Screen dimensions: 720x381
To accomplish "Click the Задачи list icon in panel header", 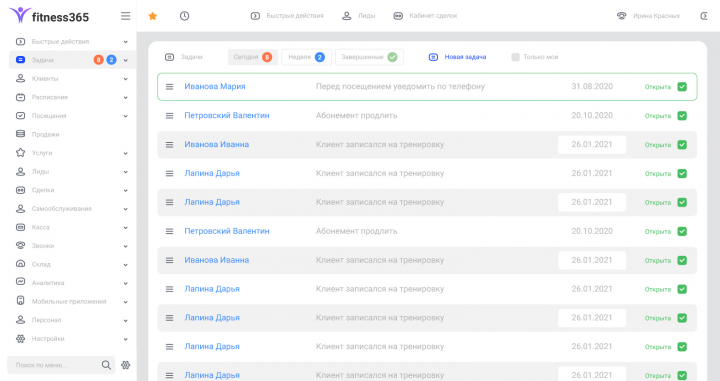I will click(x=169, y=57).
